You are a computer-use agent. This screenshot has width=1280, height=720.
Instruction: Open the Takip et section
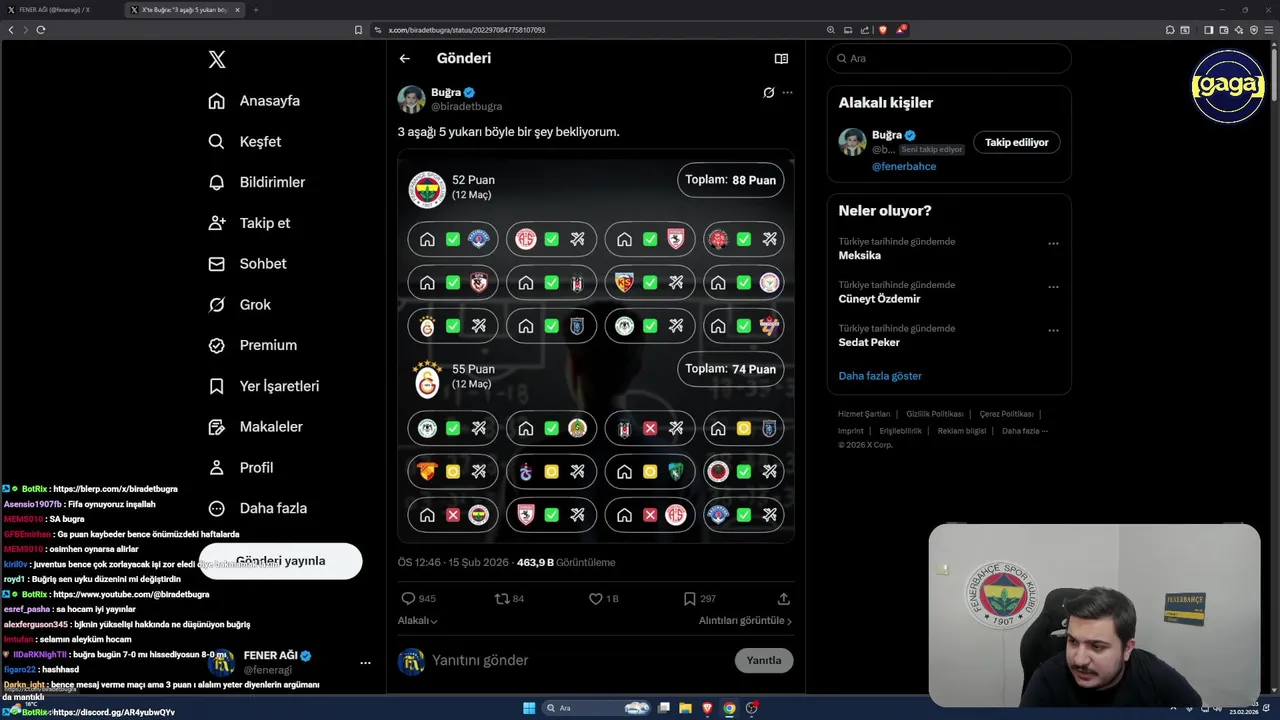[x=249, y=223]
